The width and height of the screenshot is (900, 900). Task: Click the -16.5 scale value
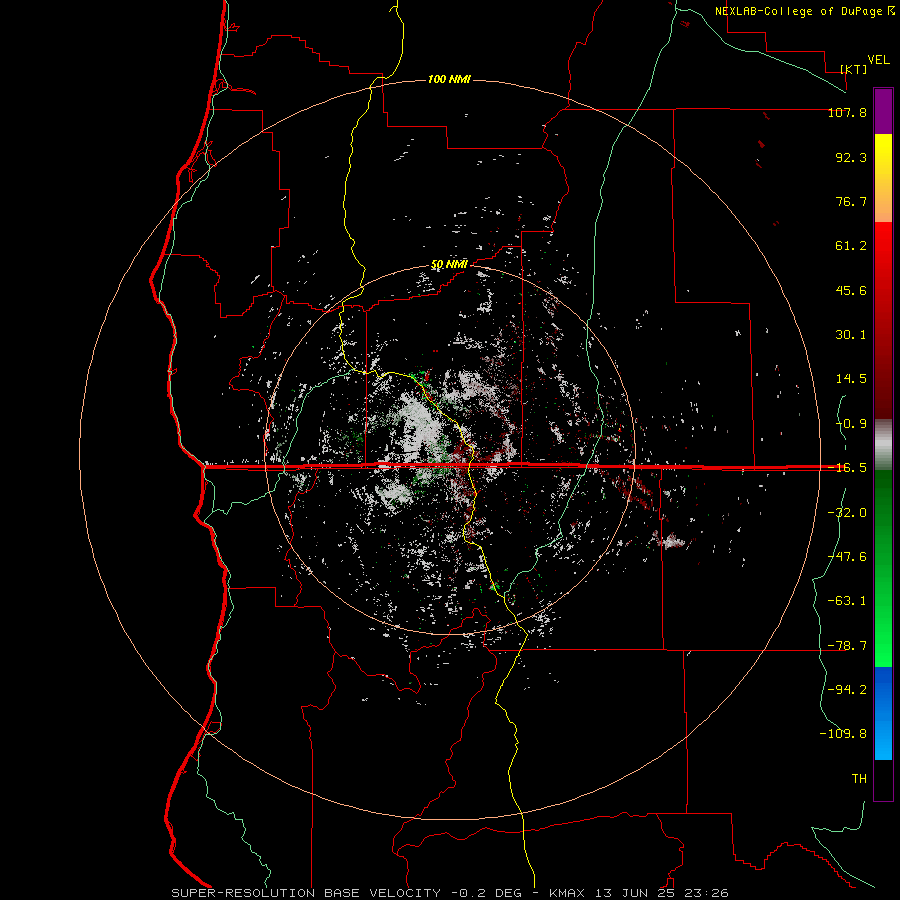(847, 468)
